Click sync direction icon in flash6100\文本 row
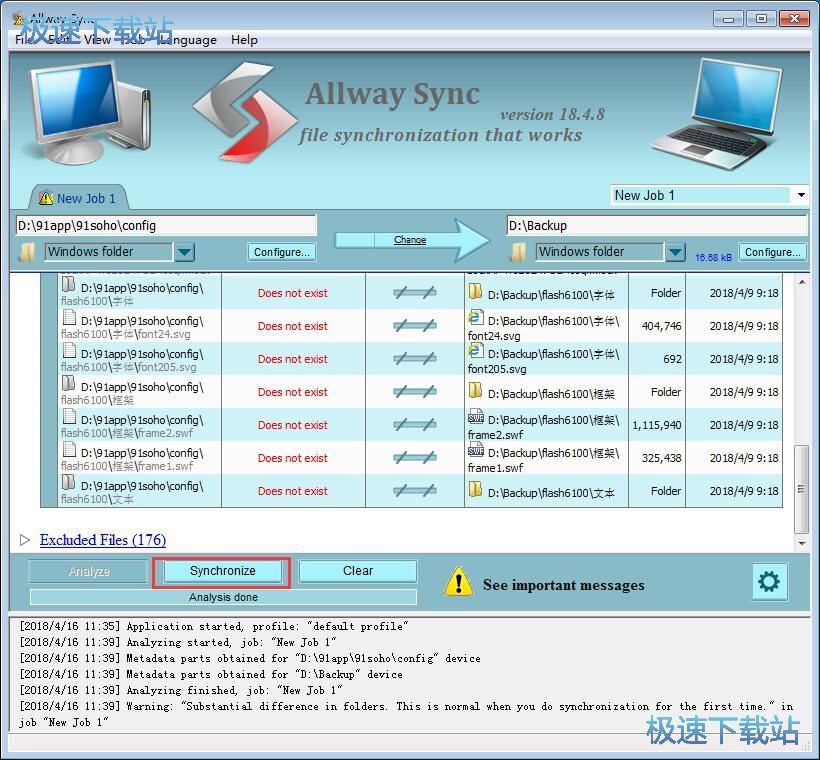 pos(415,490)
